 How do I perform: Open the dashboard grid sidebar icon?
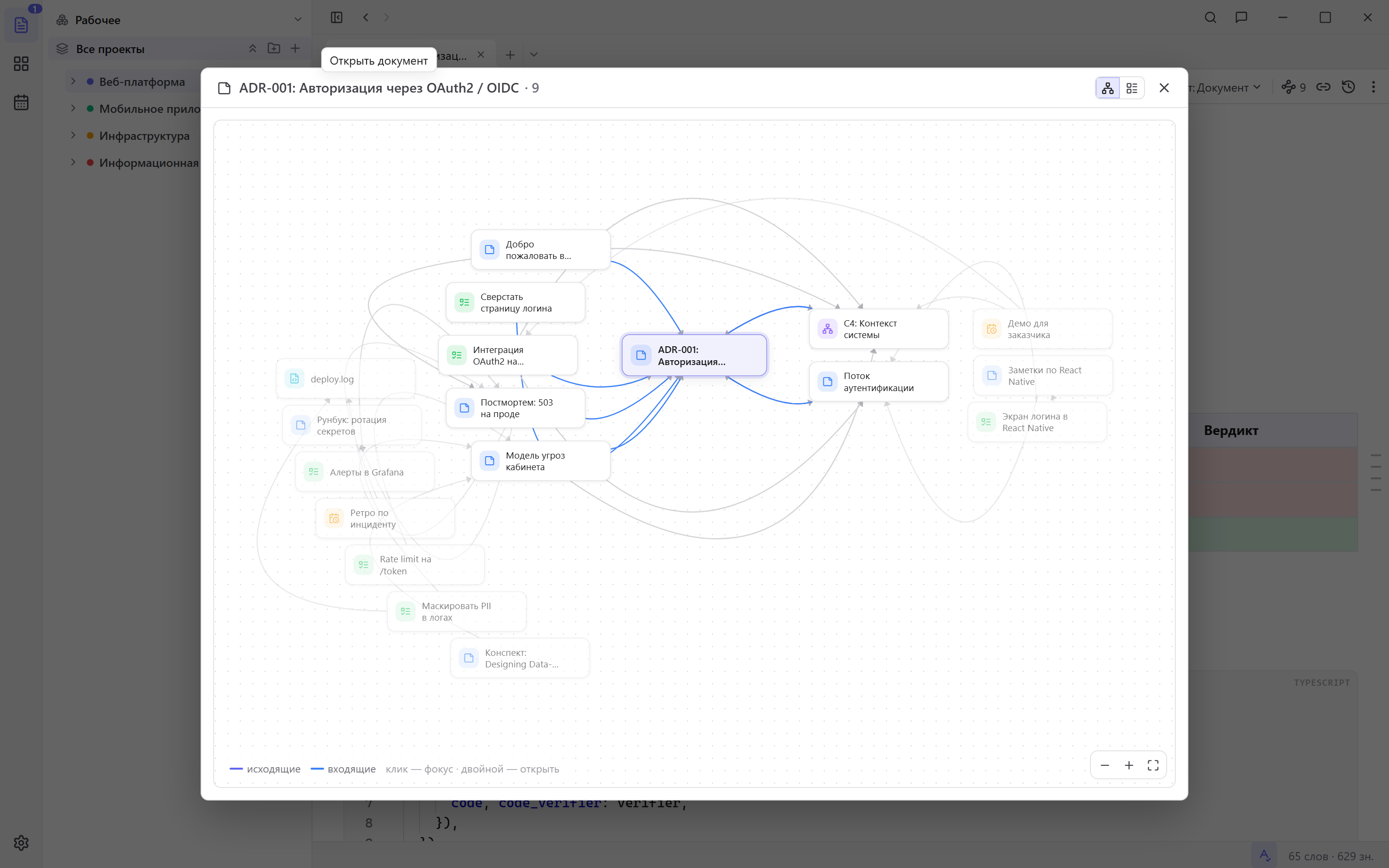point(21,64)
